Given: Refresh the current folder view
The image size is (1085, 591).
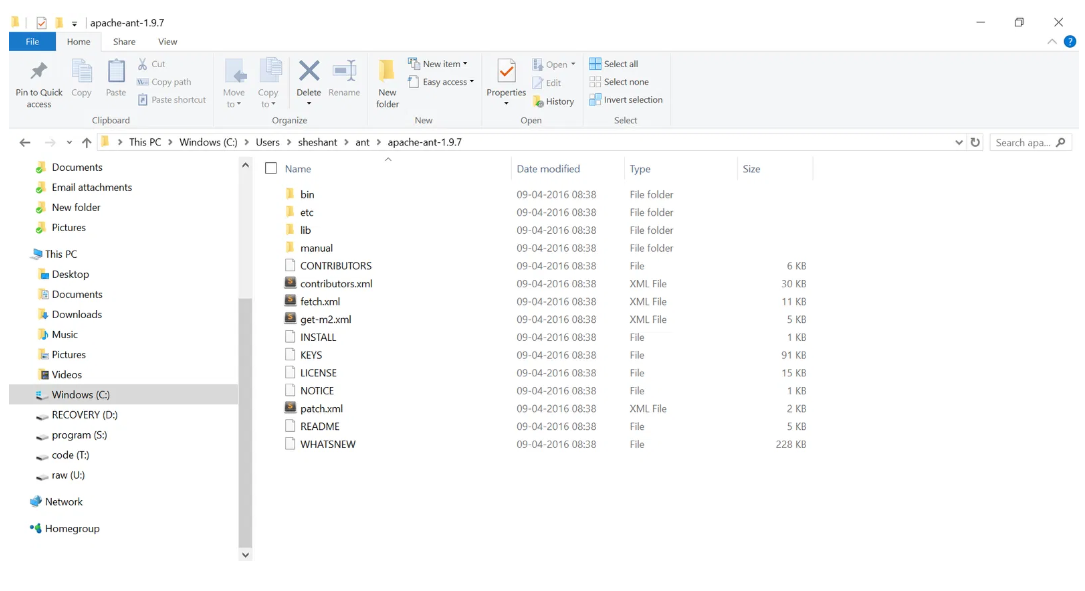Looking at the screenshot, I should click(x=975, y=143).
